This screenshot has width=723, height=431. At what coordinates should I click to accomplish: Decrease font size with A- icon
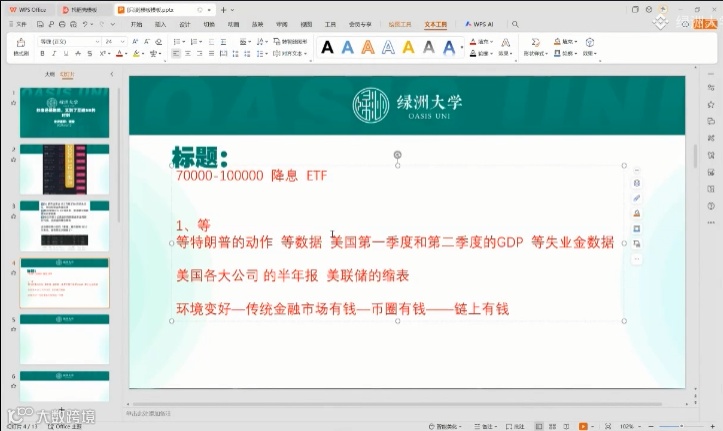(147, 41)
